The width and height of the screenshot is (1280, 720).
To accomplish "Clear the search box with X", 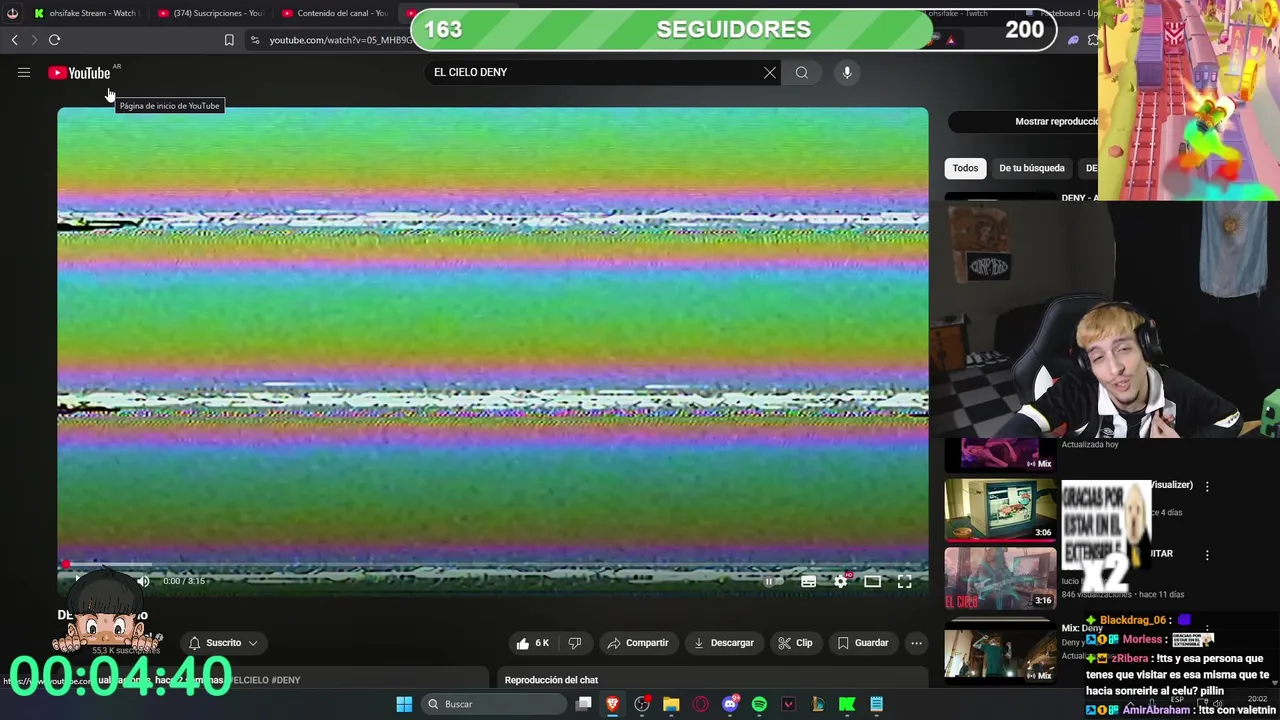I will pos(770,72).
